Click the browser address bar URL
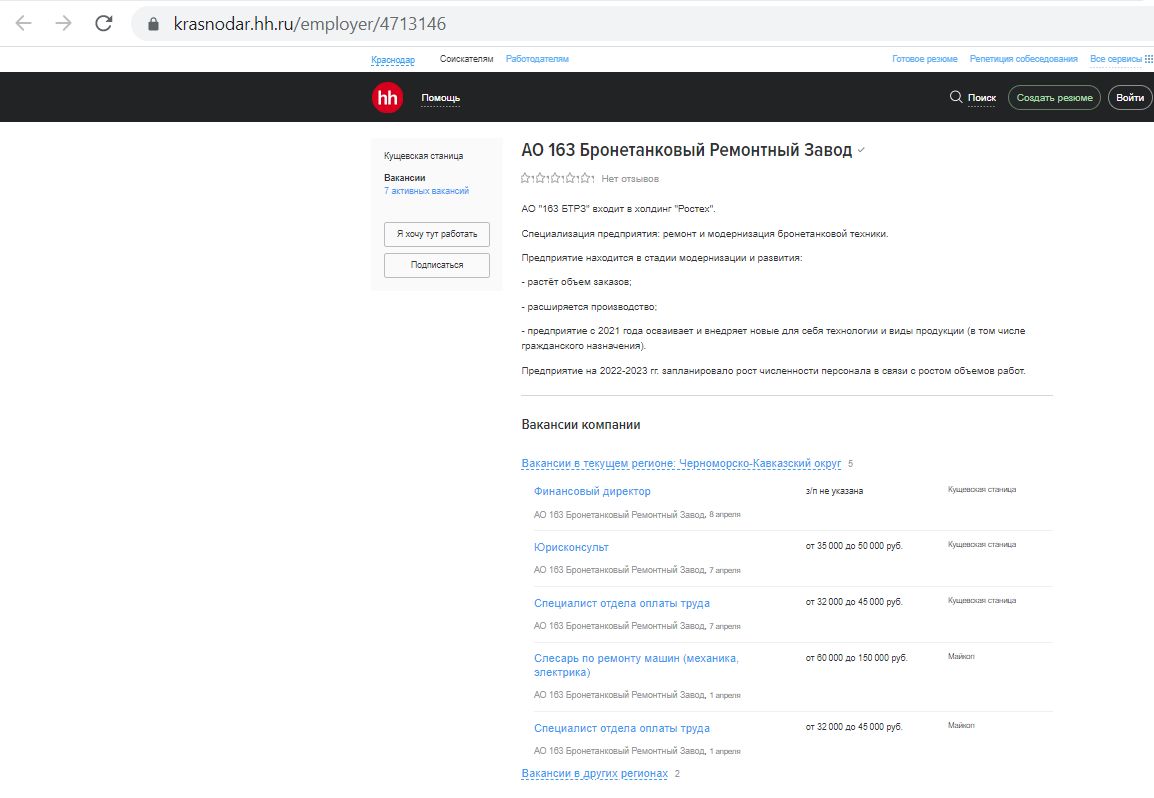 click(310, 24)
